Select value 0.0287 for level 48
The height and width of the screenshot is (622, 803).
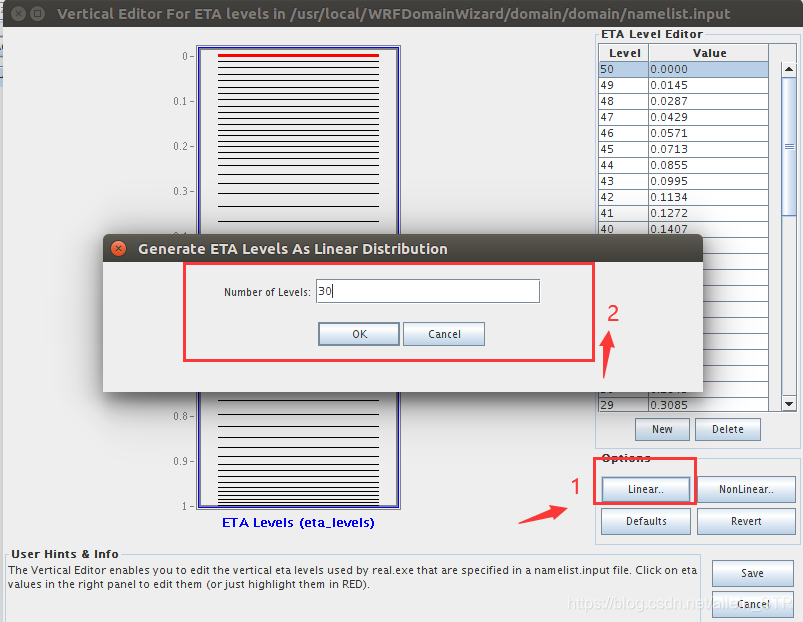[x=708, y=101]
